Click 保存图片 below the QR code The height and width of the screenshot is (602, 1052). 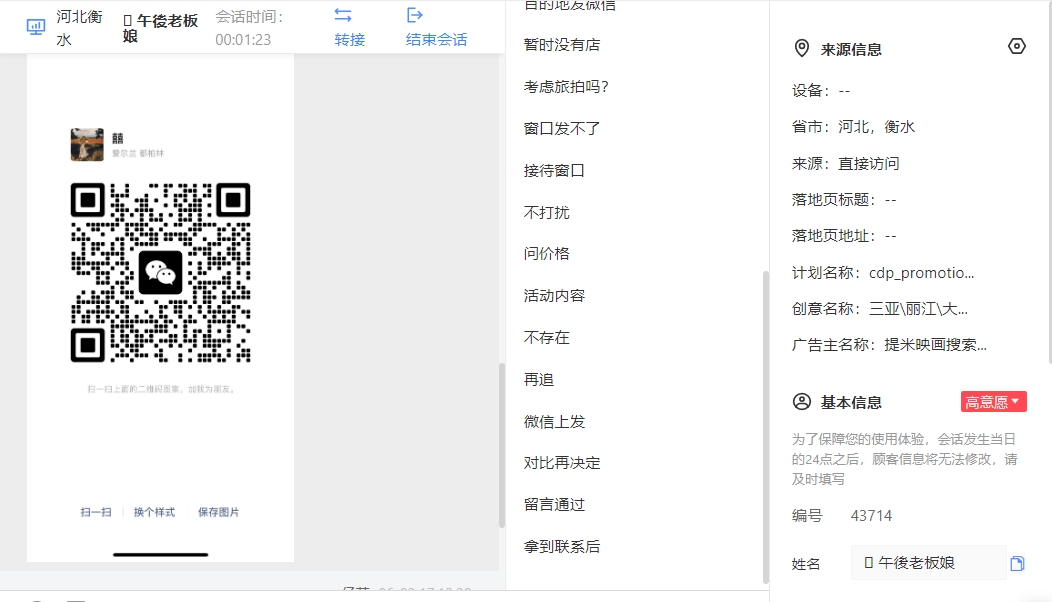218,512
